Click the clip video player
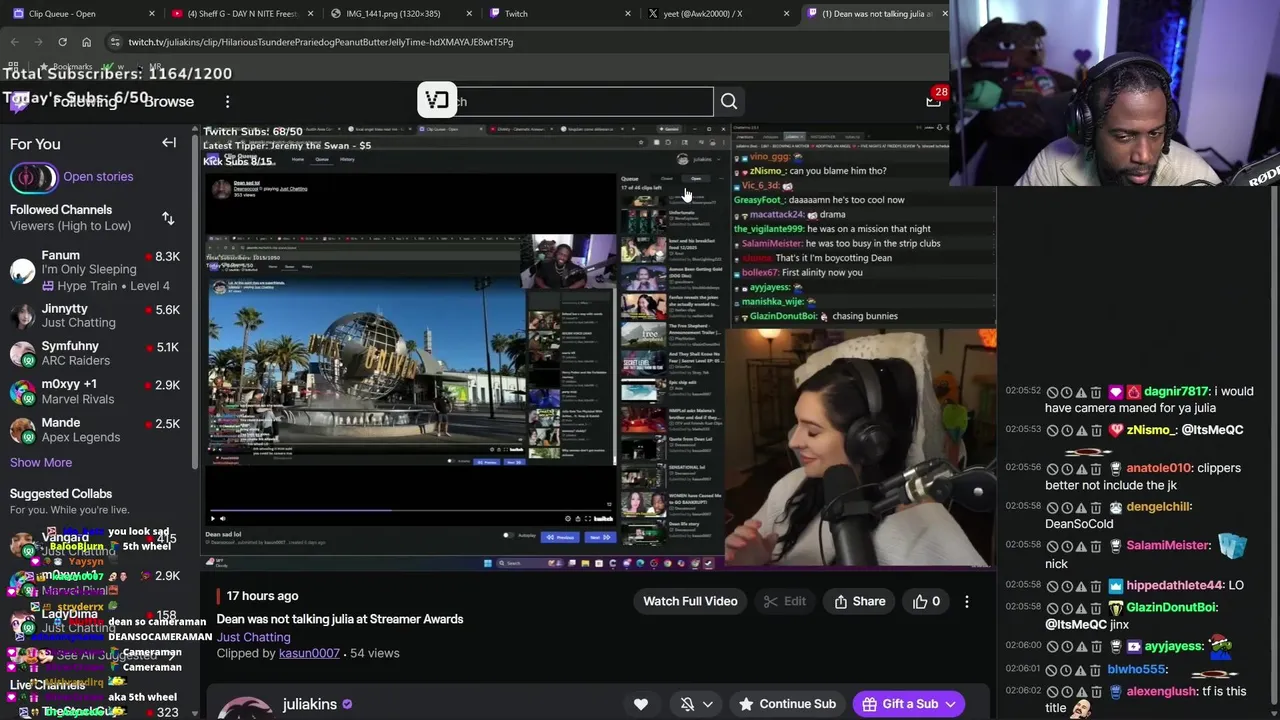This screenshot has height=720, width=1280. tap(600, 346)
